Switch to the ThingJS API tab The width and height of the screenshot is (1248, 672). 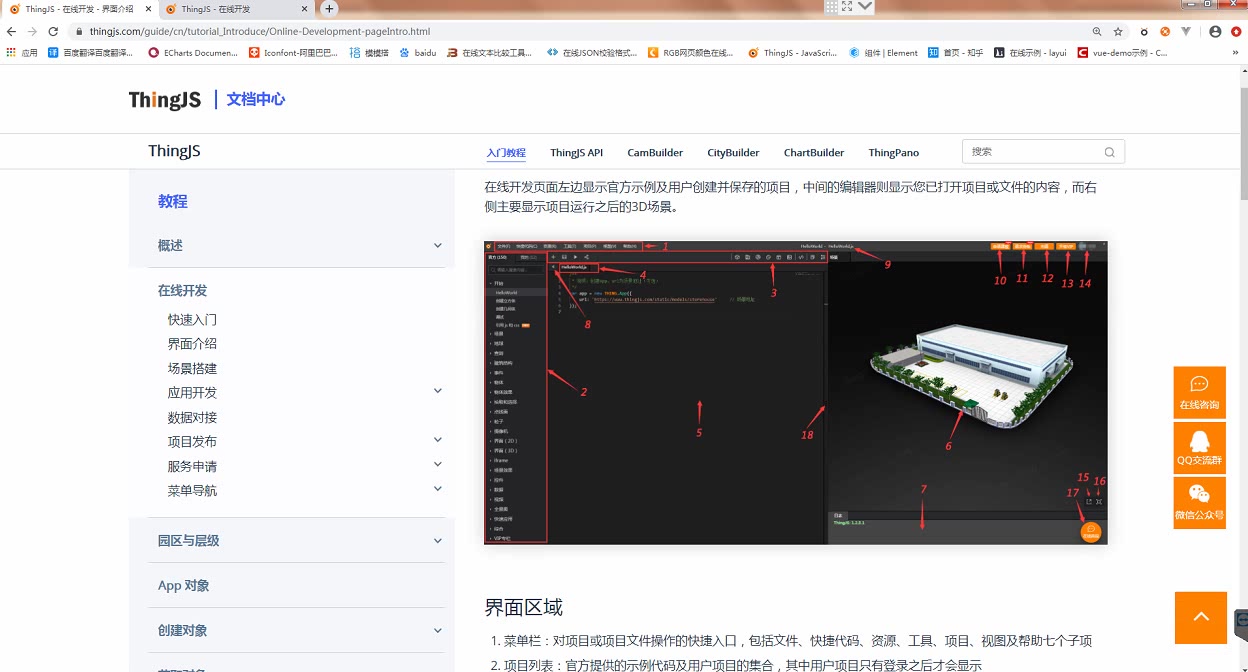(576, 152)
